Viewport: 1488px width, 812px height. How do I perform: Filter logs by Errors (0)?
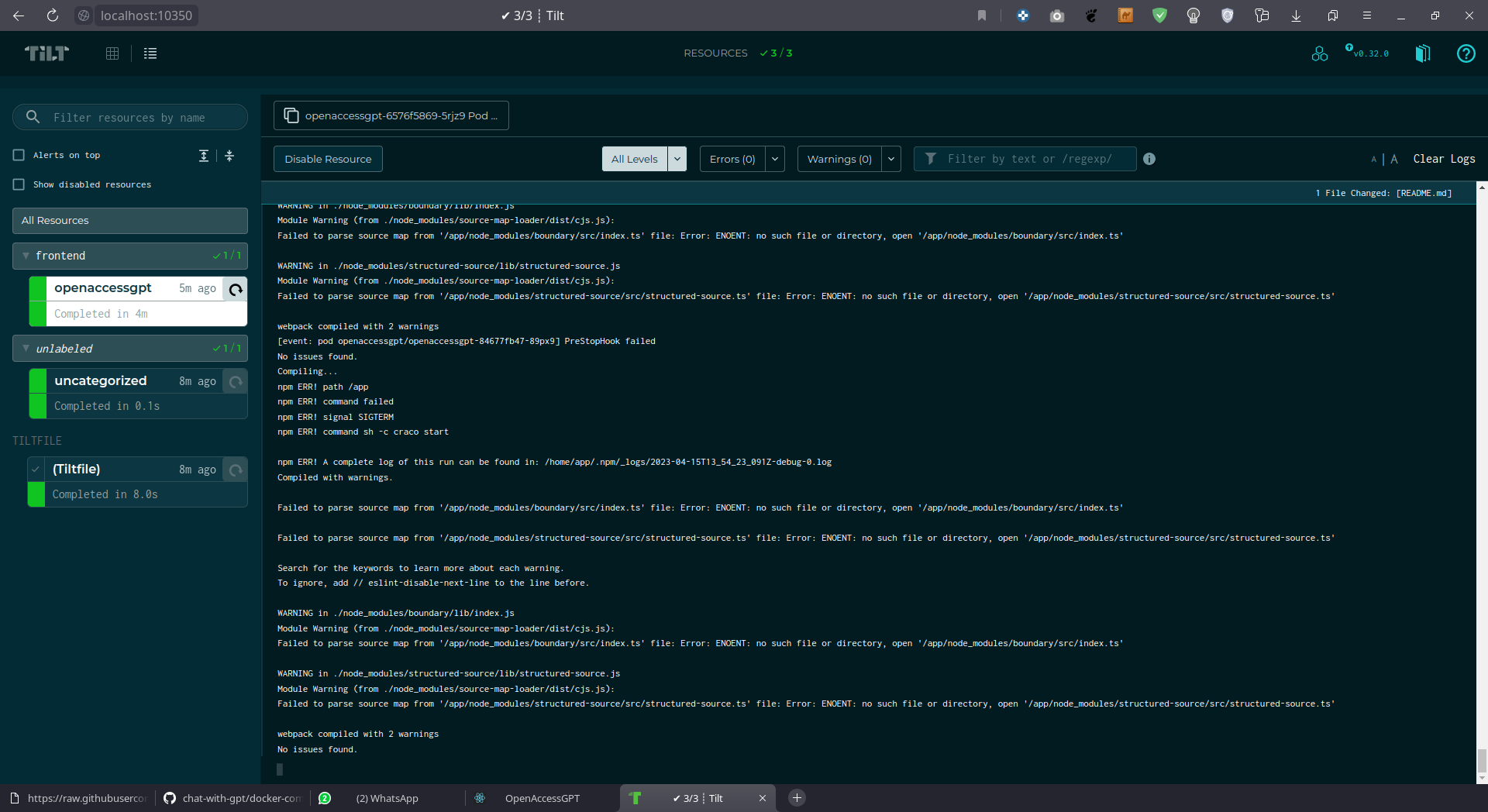click(x=732, y=159)
